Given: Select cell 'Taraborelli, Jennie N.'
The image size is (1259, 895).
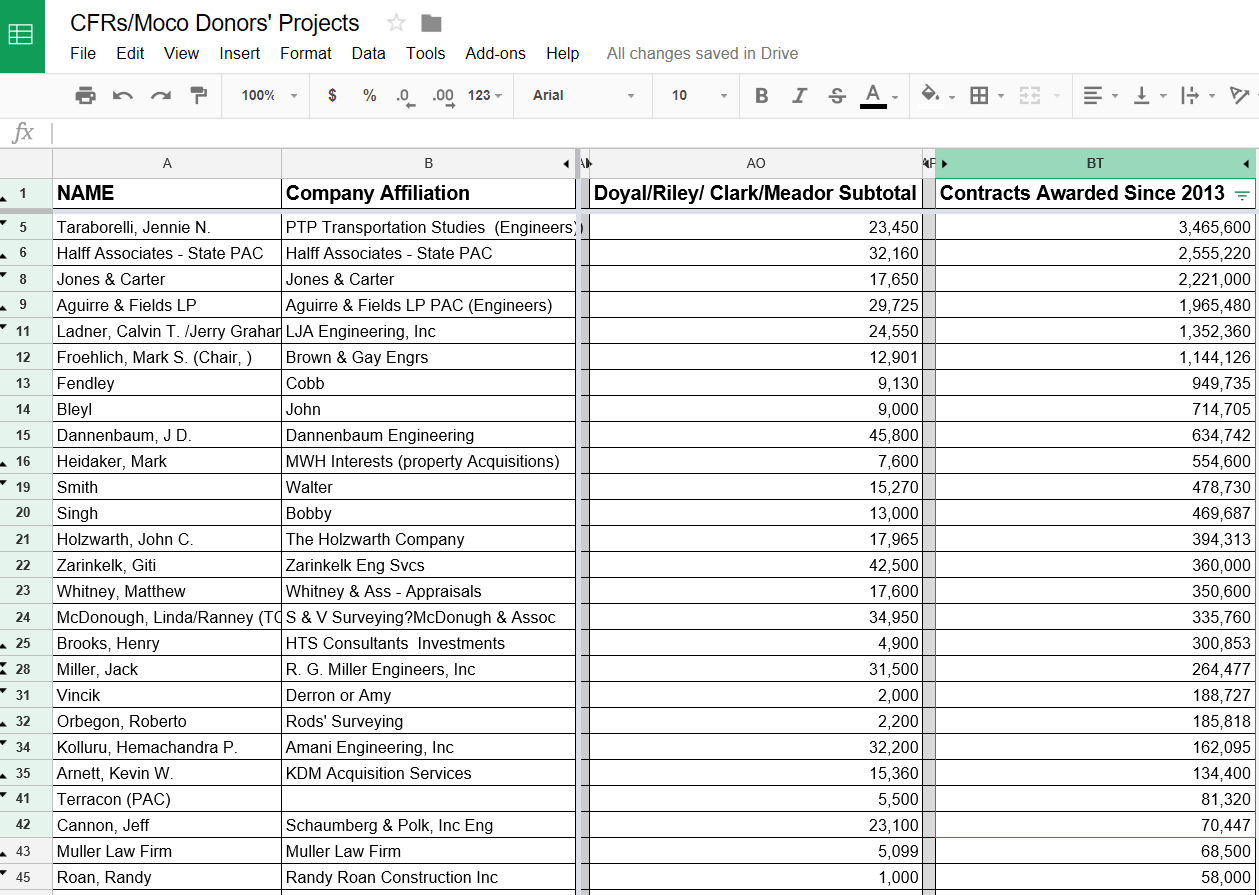Looking at the screenshot, I should click(167, 227).
